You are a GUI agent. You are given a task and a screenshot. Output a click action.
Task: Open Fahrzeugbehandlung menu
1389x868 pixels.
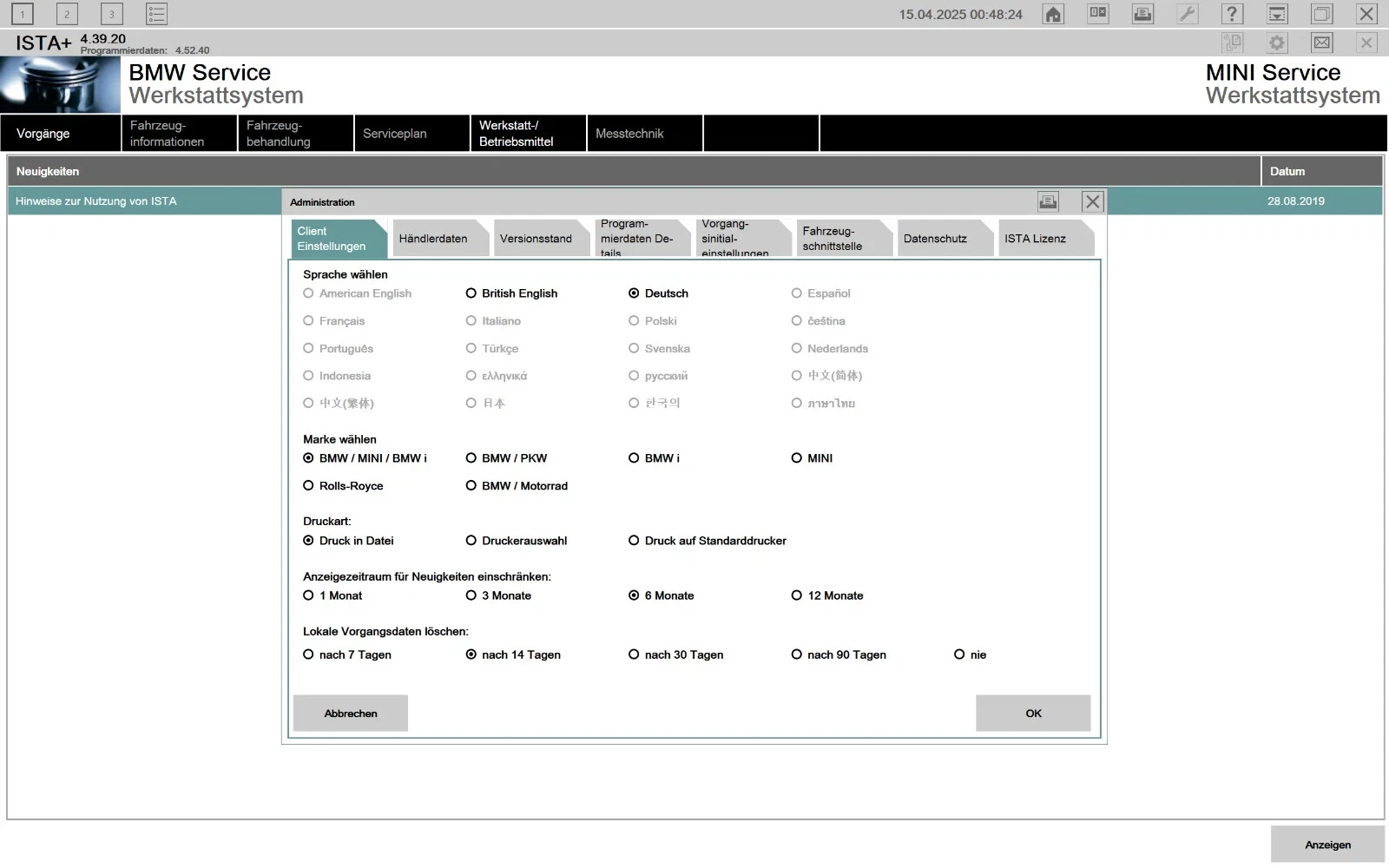pos(296,134)
